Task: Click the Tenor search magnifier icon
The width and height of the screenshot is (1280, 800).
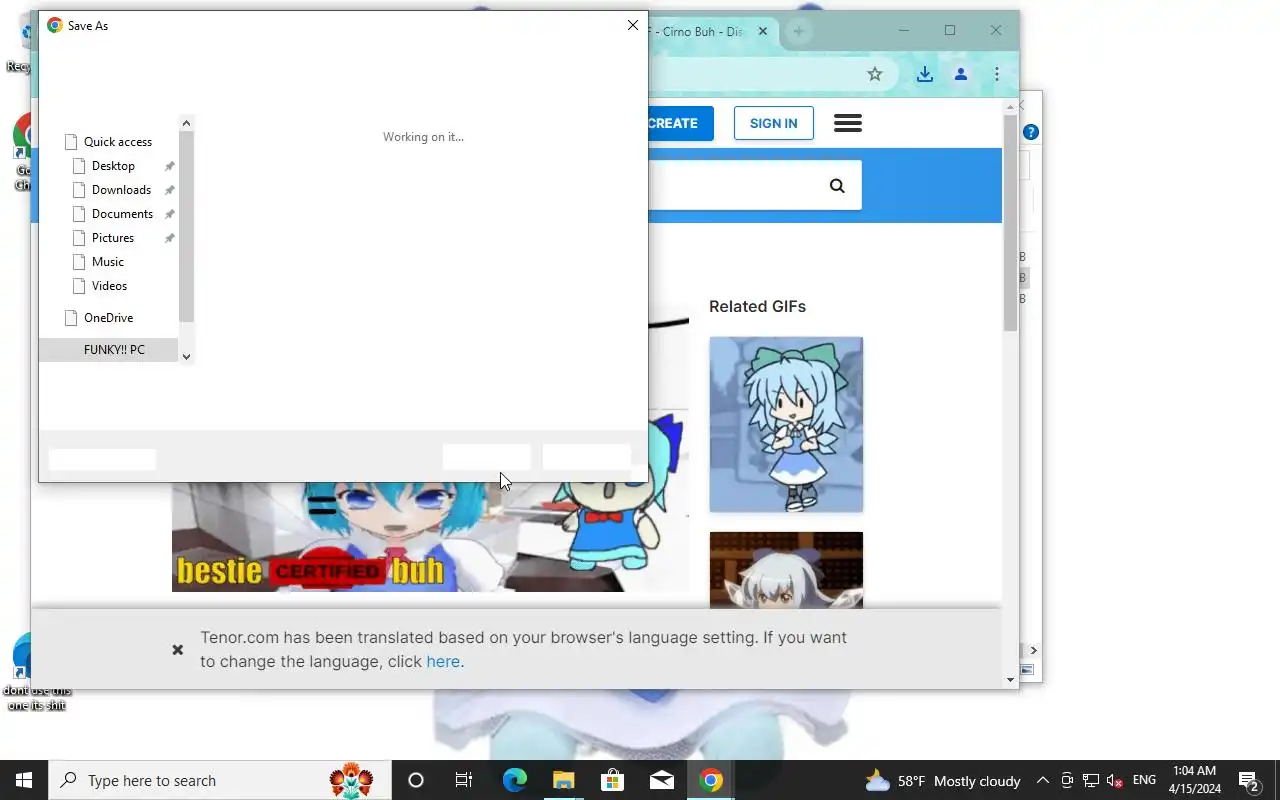Action: tap(837, 185)
